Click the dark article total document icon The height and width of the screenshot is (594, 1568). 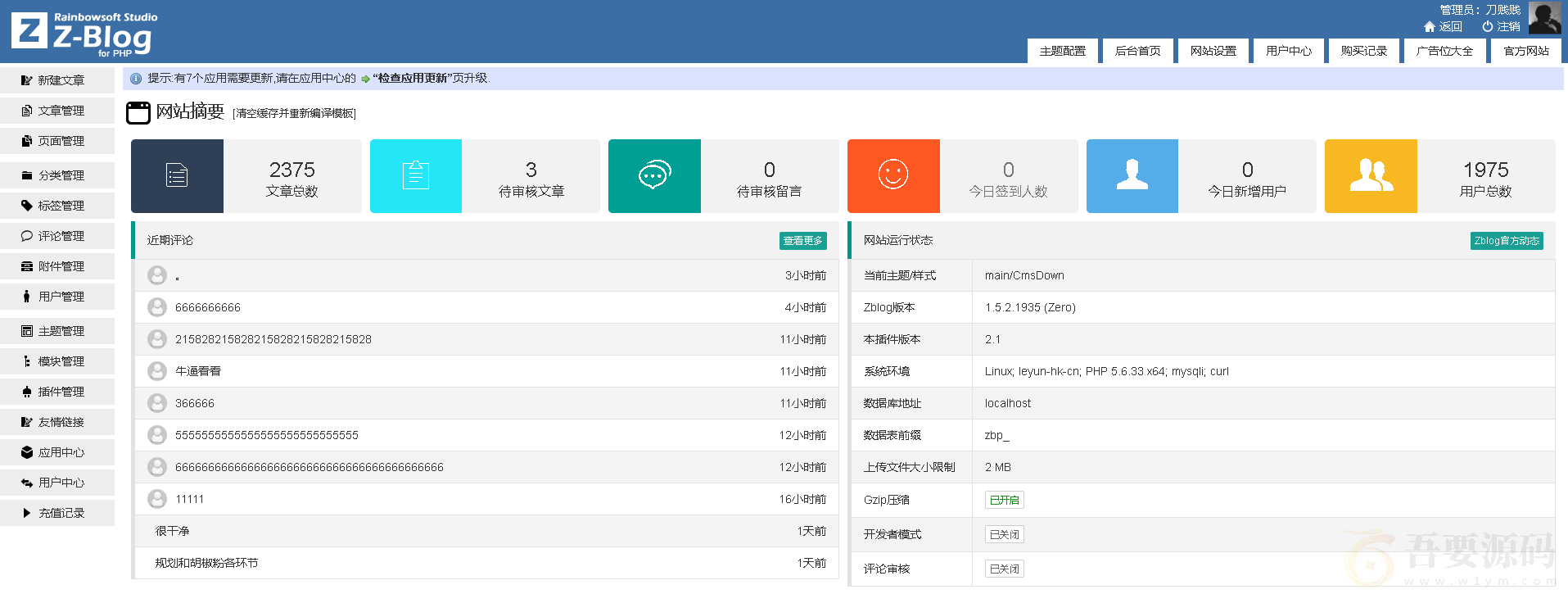[x=177, y=176]
